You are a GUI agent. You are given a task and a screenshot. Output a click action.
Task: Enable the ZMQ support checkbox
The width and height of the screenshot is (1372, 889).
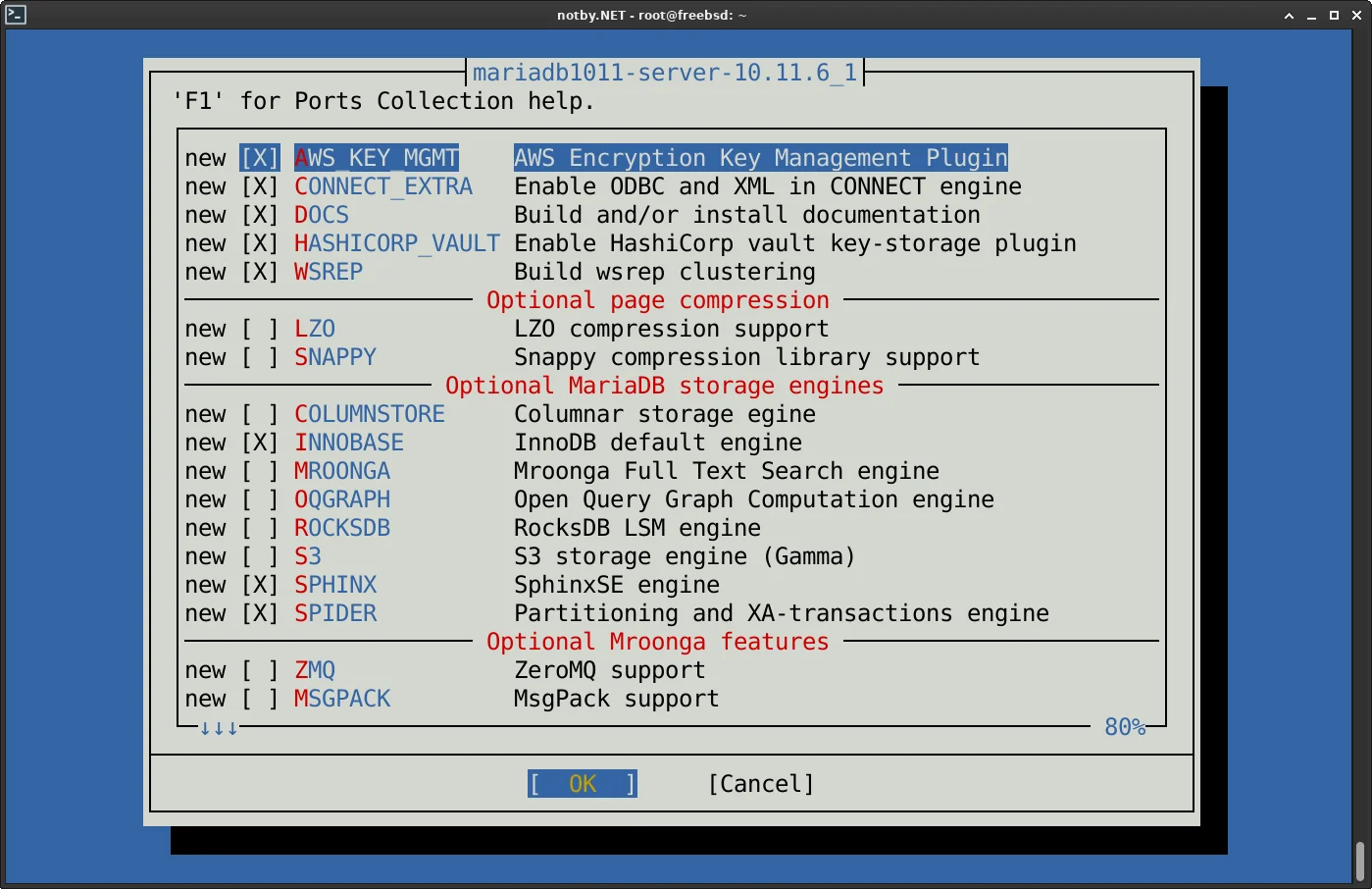(x=260, y=670)
